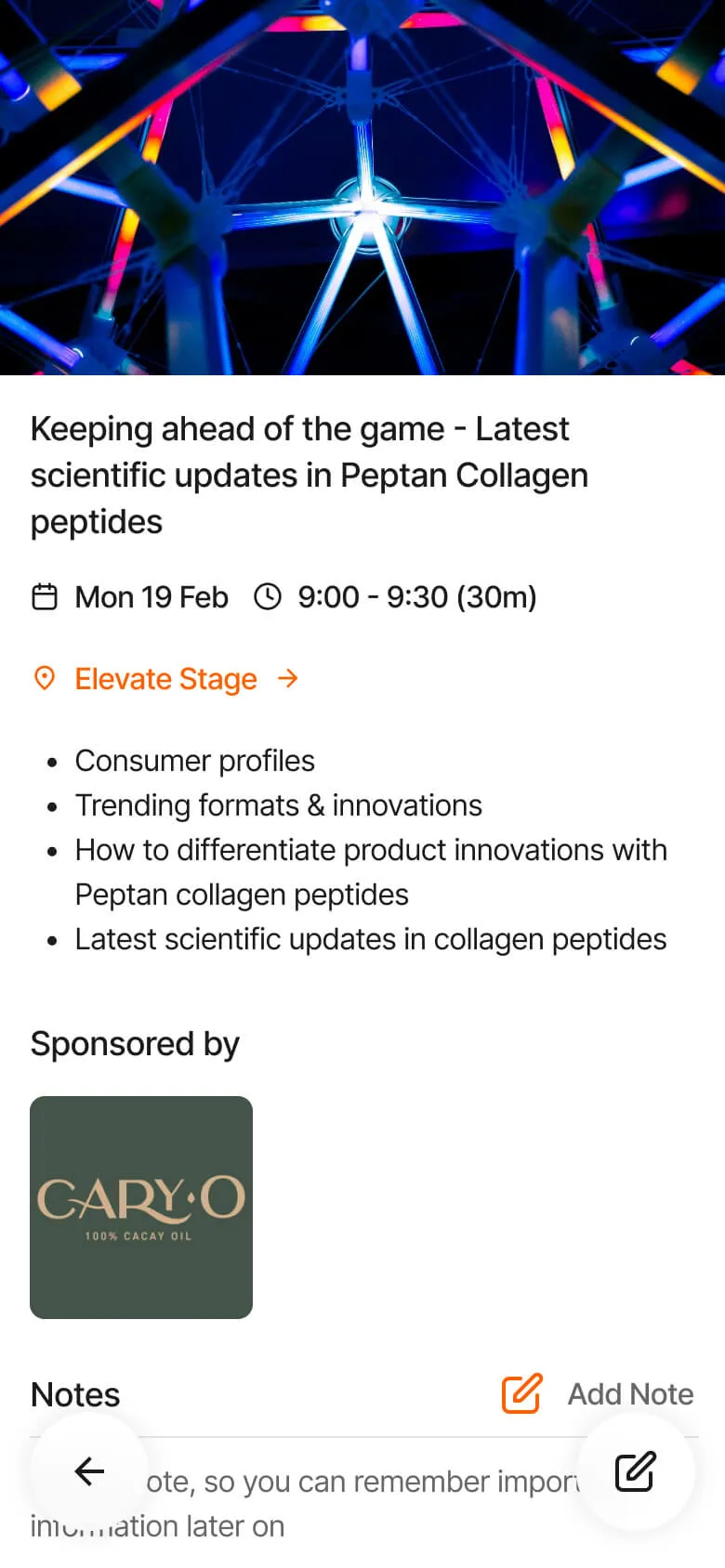Image resolution: width=725 pixels, height=1568 pixels.
Task: Select the Trending formats & innovations bullet
Action: [x=279, y=805]
